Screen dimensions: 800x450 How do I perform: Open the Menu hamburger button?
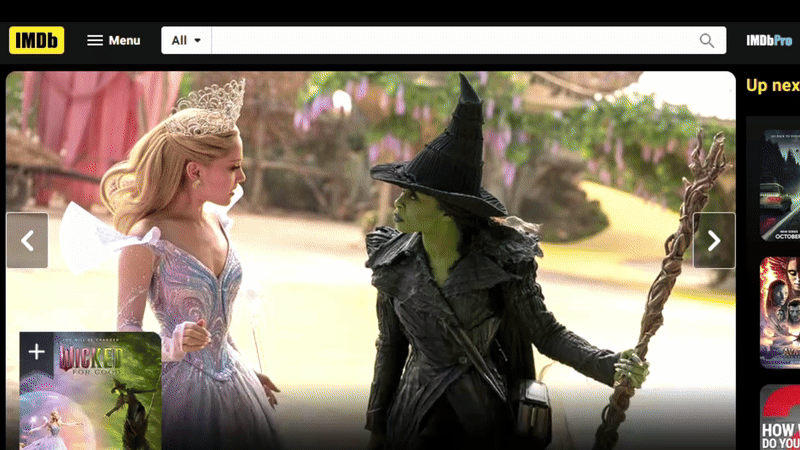coord(113,40)
